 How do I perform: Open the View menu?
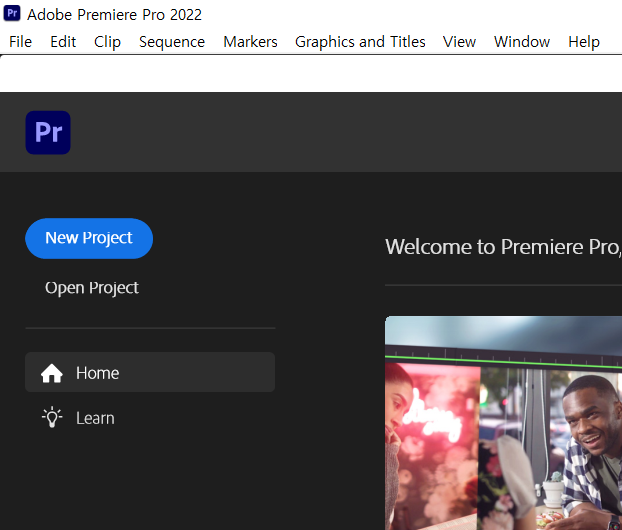(x=459, y=42)
